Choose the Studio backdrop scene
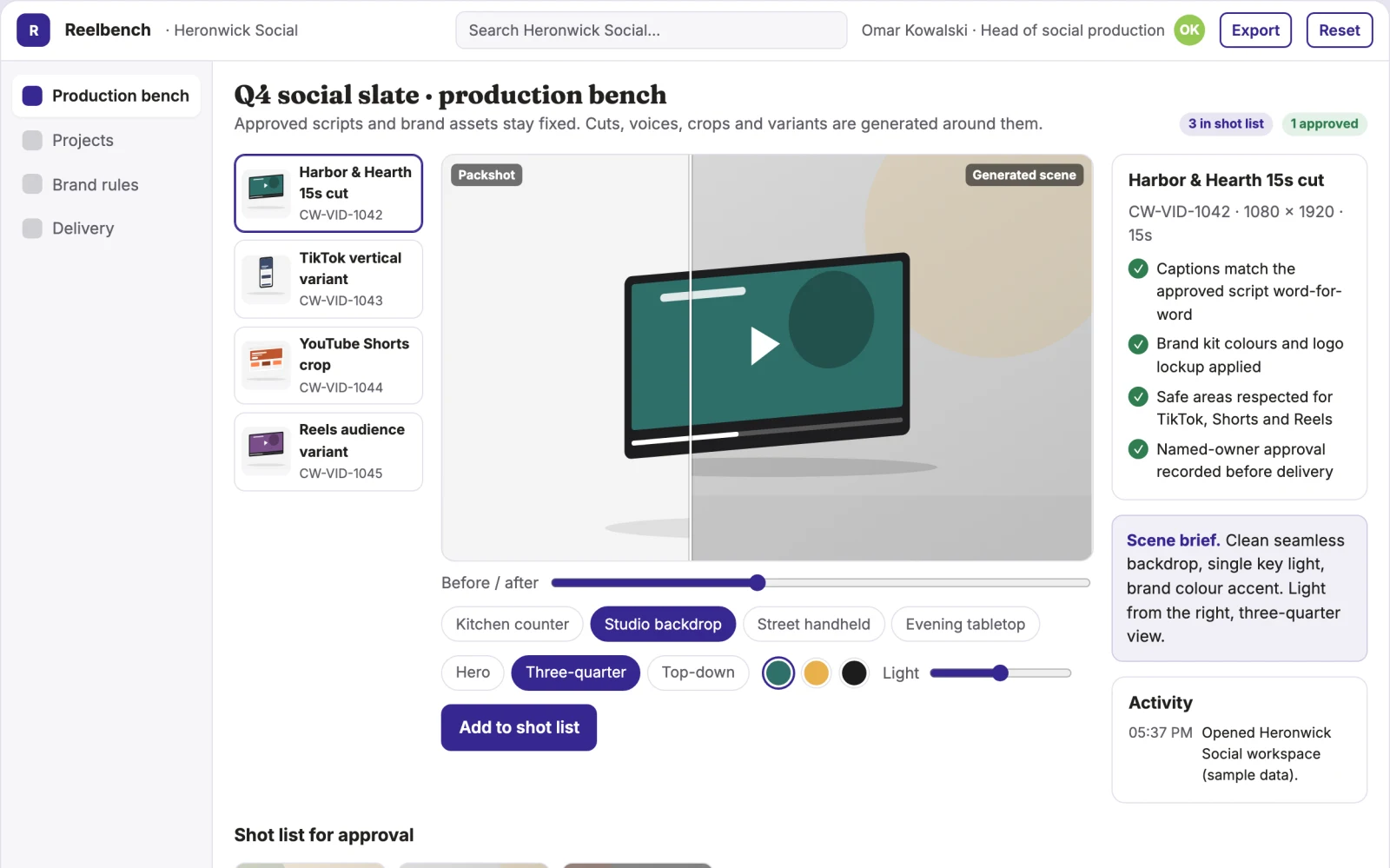 tap(663, 624)
